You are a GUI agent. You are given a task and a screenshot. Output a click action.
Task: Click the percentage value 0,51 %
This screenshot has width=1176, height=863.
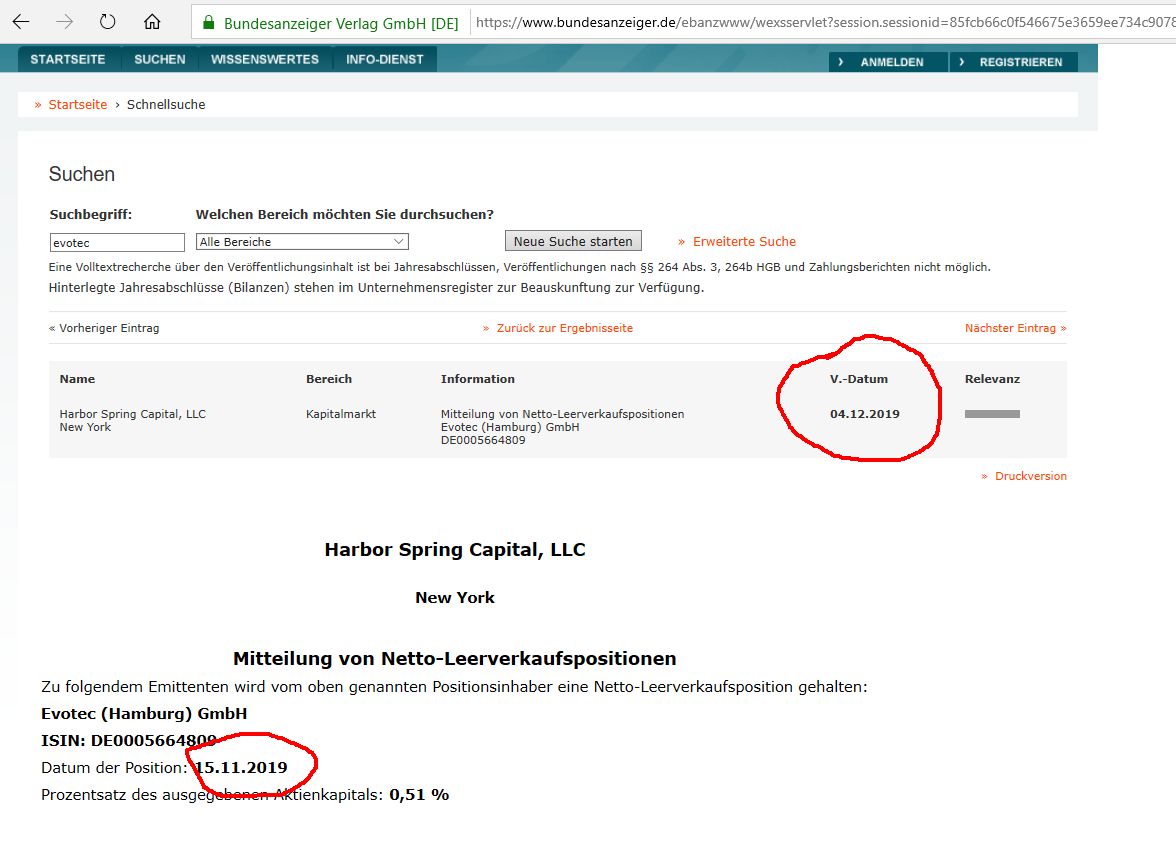[x=419, y=795]
